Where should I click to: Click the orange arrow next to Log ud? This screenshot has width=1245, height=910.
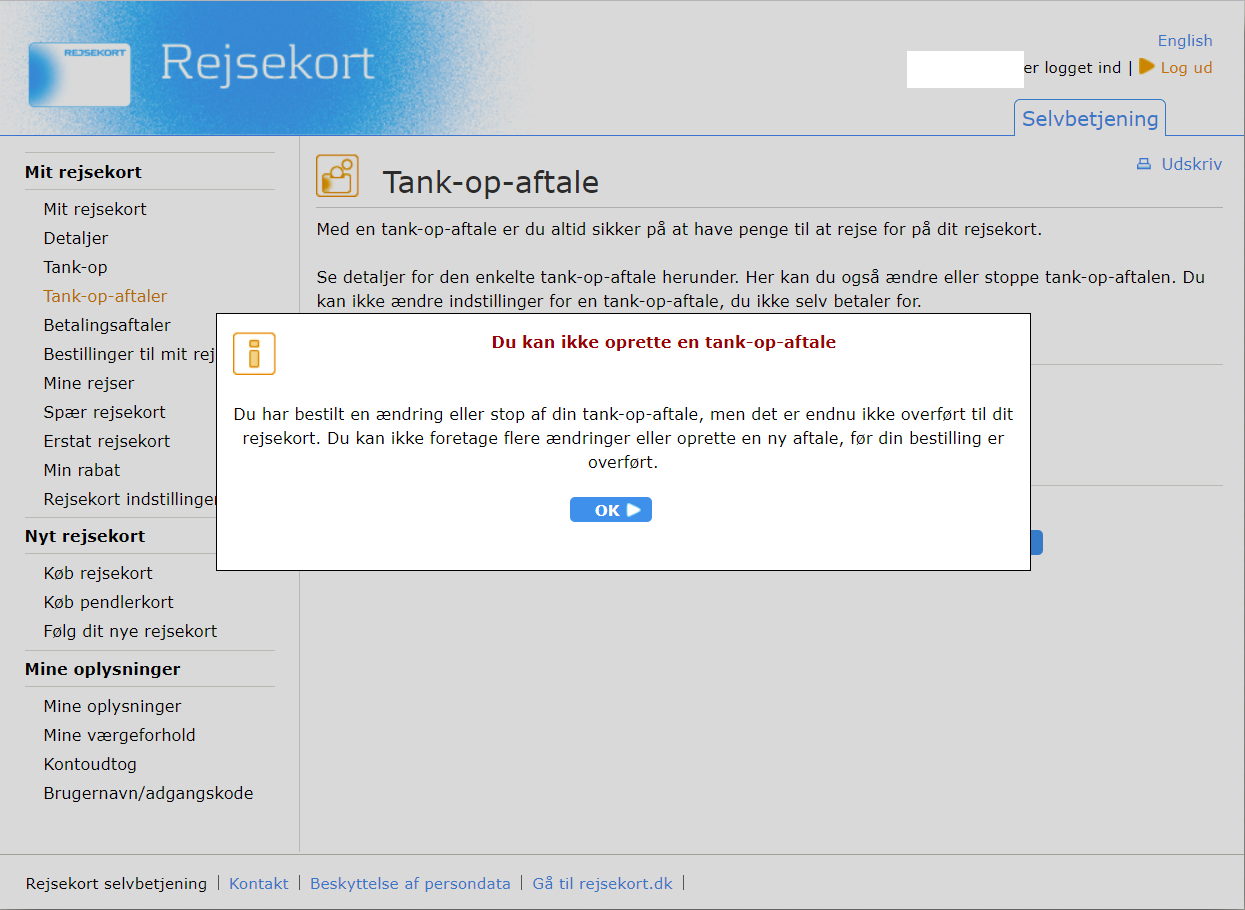click(1146, 67)
